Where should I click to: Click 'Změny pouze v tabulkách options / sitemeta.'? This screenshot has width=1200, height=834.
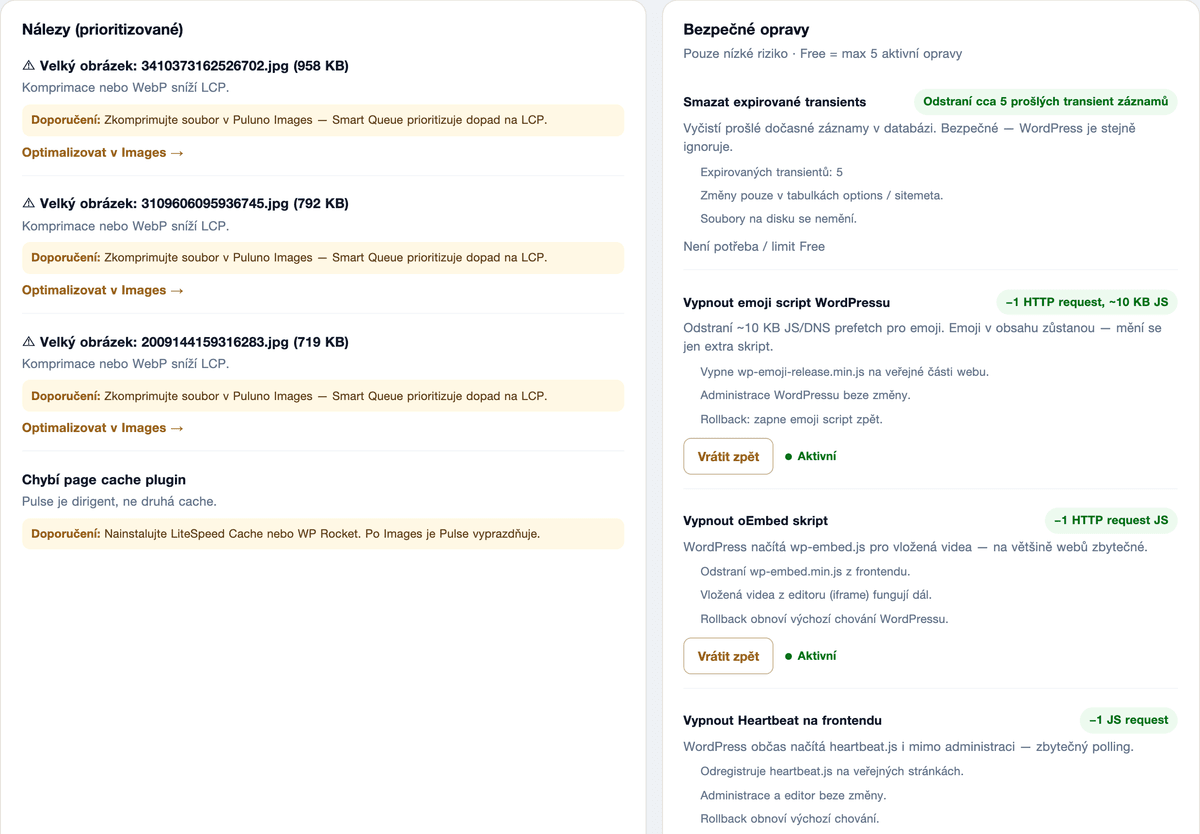(x=822, y=195)
